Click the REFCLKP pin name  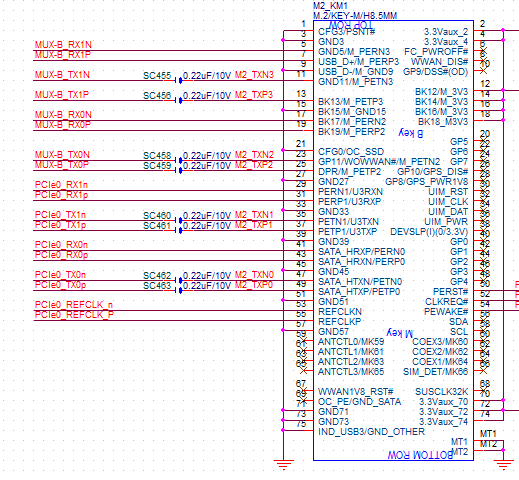click(340, 322)
